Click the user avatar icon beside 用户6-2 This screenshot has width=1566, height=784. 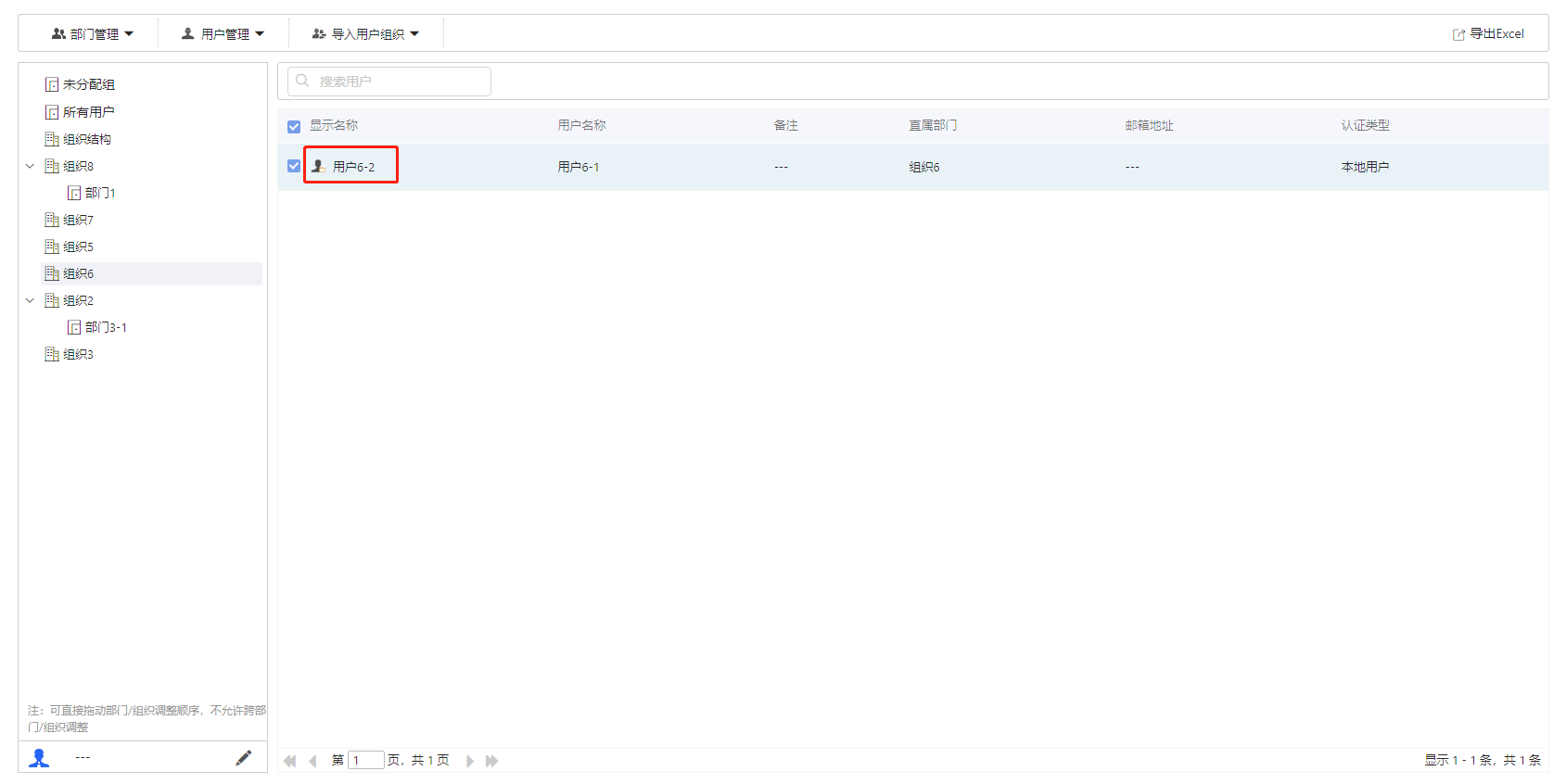(x=318, y=166)
